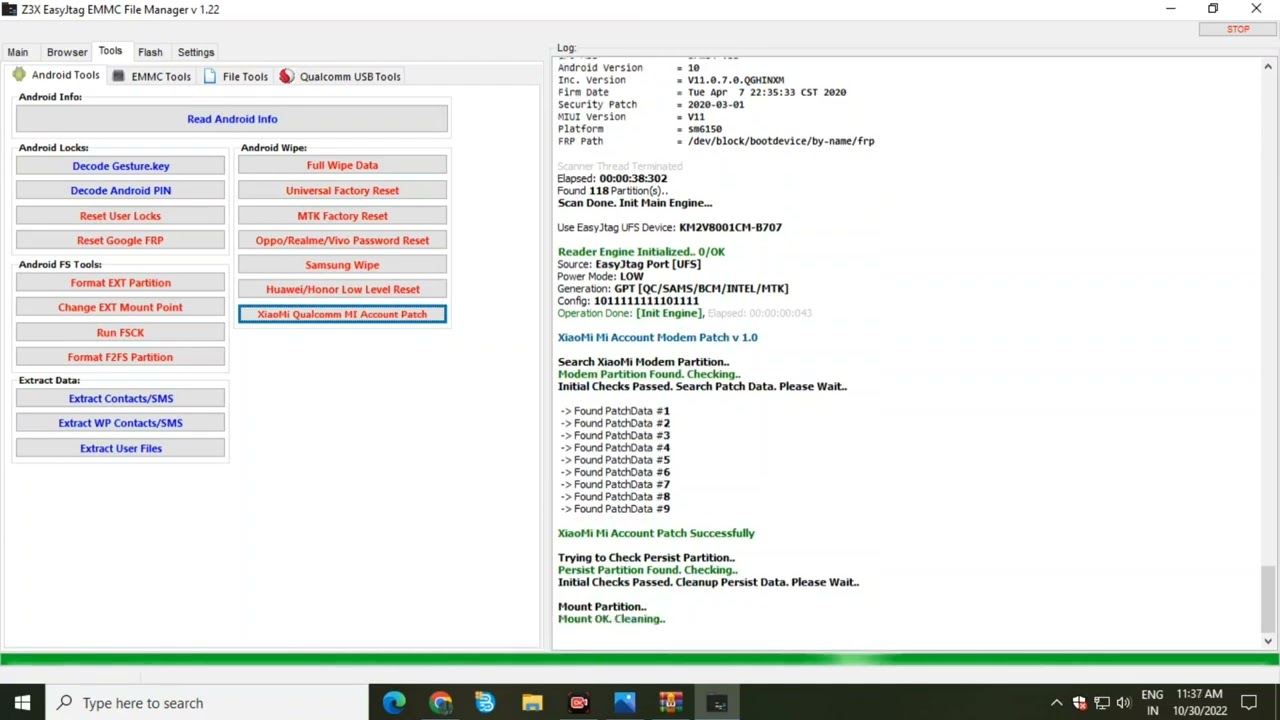Click 'Found PatchData #1' log entry
Viewport: 1280px width, 720px height.
point(615,411)
